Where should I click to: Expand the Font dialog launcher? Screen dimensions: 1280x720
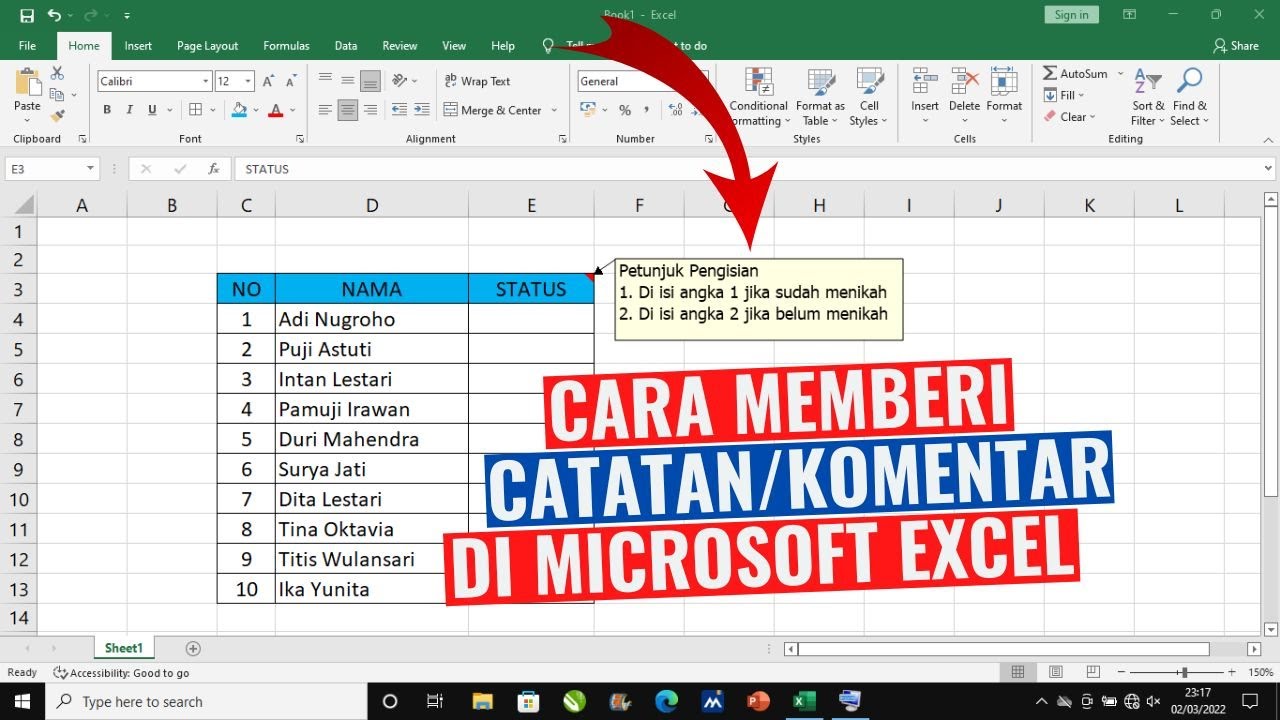click(300, 139)
